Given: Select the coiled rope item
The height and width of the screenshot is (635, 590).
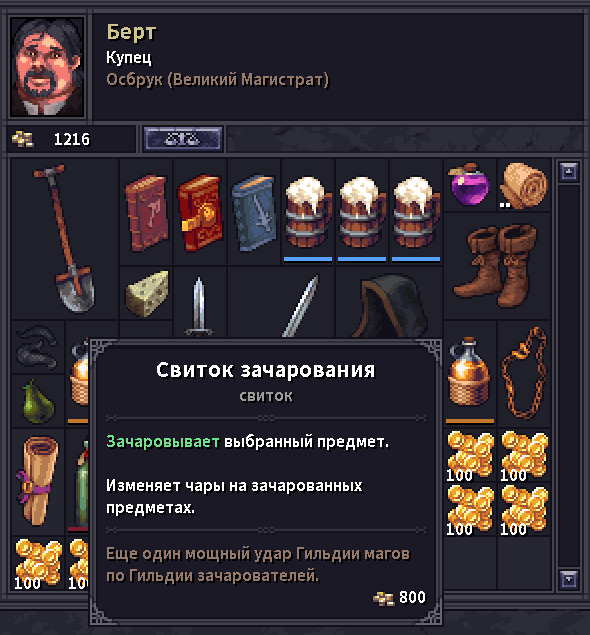Looking at the screenshot, I should (x=524, y=373).
